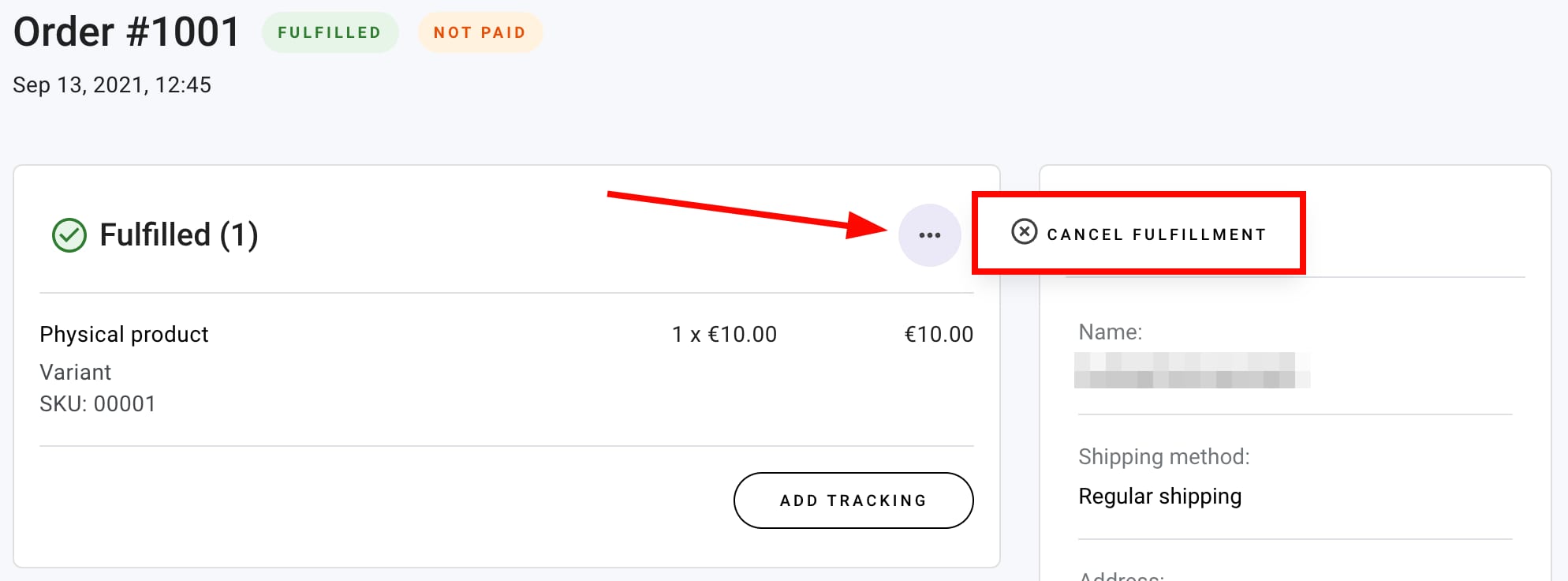This screenshot has width=1568, height=581.
Task: Click the blurred customer name
Action: (x=1191, y=370)
